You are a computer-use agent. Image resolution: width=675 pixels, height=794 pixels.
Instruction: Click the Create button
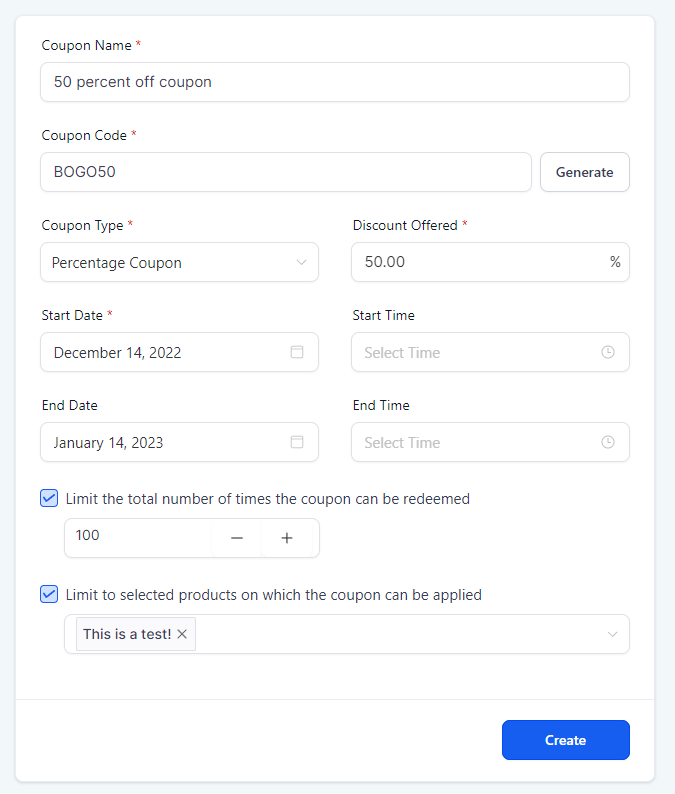point(566,740)
